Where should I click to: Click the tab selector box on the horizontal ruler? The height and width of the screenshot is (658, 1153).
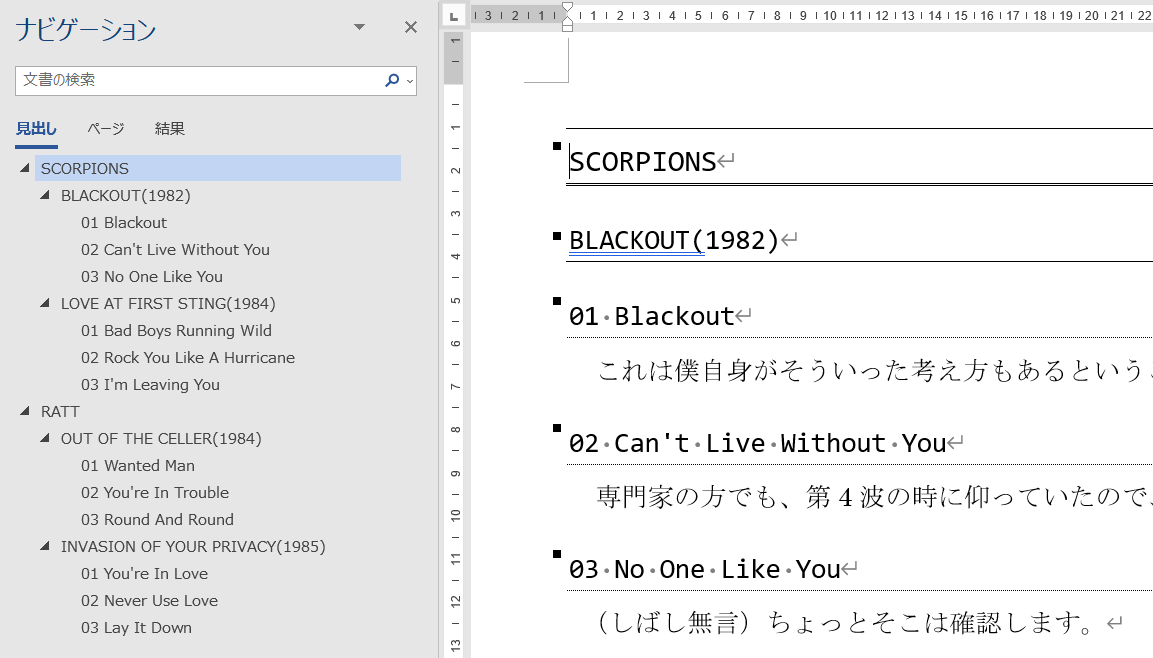pyautogui.click(x=453, y=16)
